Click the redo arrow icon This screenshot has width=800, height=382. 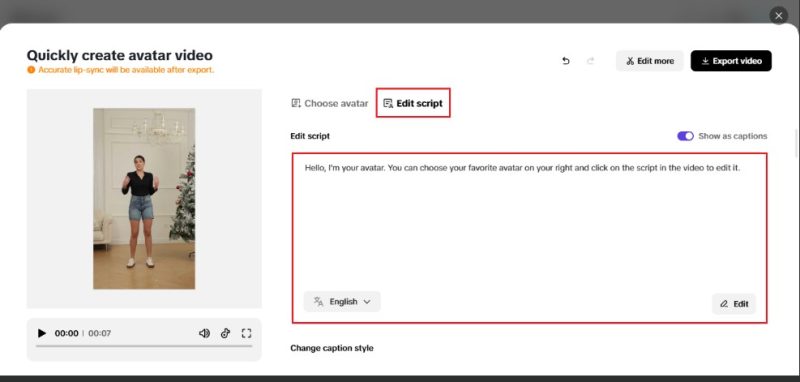[x=591, y=61]
